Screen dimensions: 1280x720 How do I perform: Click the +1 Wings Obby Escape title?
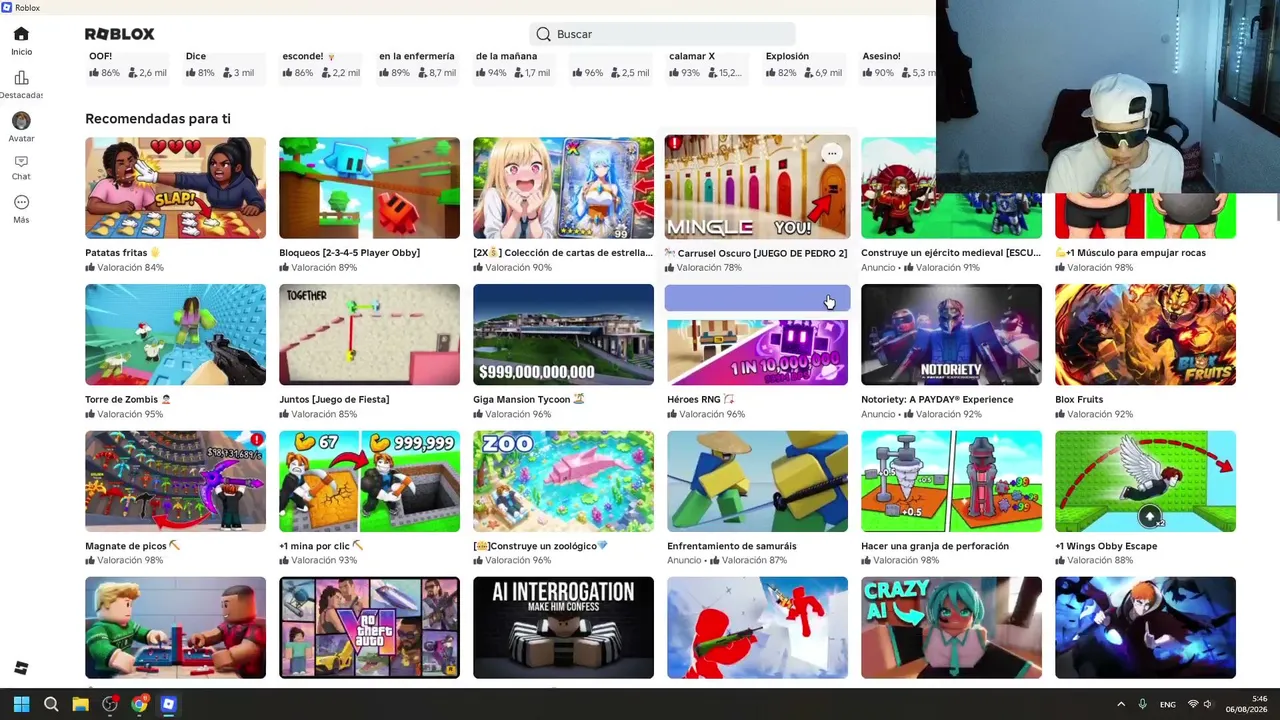pyautogui.click(x=1106, y=546)
